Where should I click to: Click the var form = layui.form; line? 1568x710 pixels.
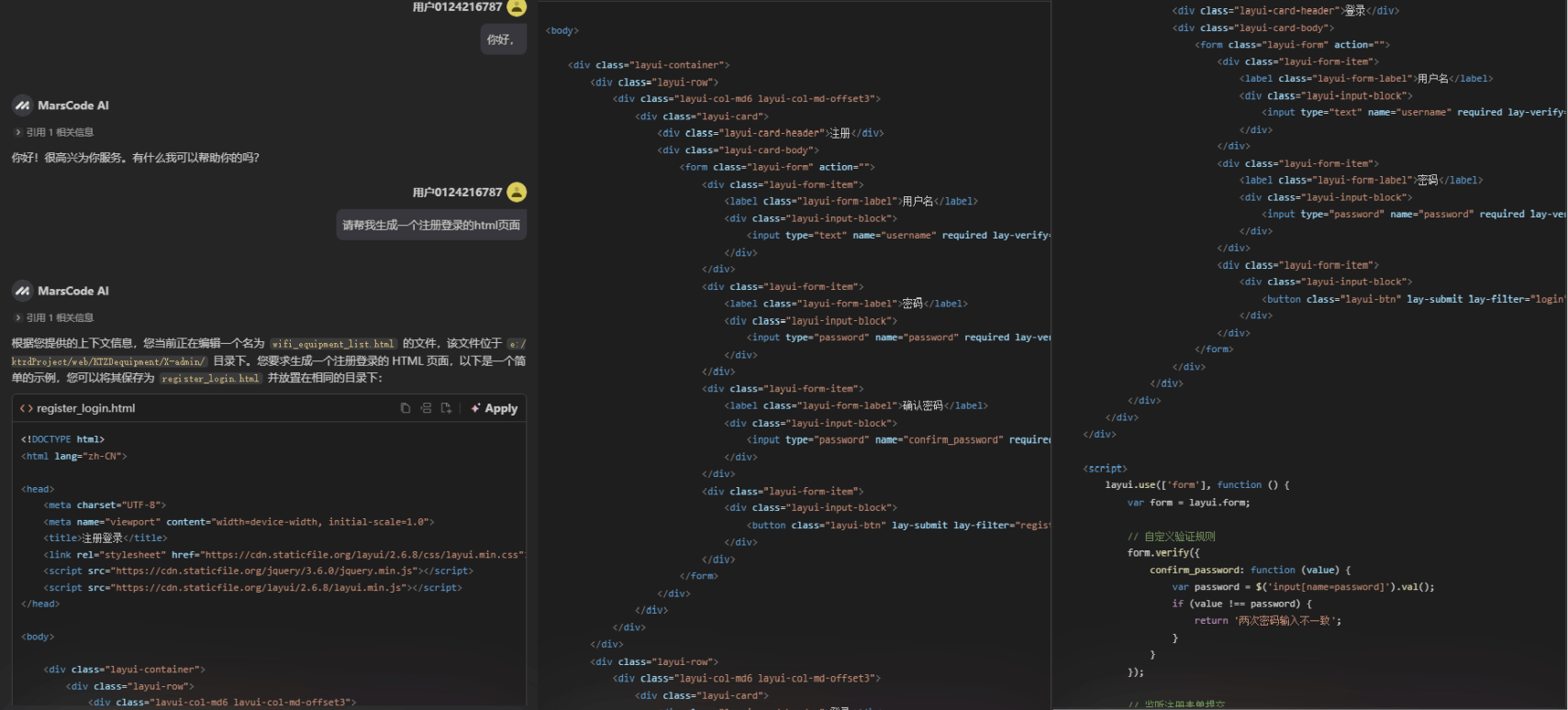1188,503
